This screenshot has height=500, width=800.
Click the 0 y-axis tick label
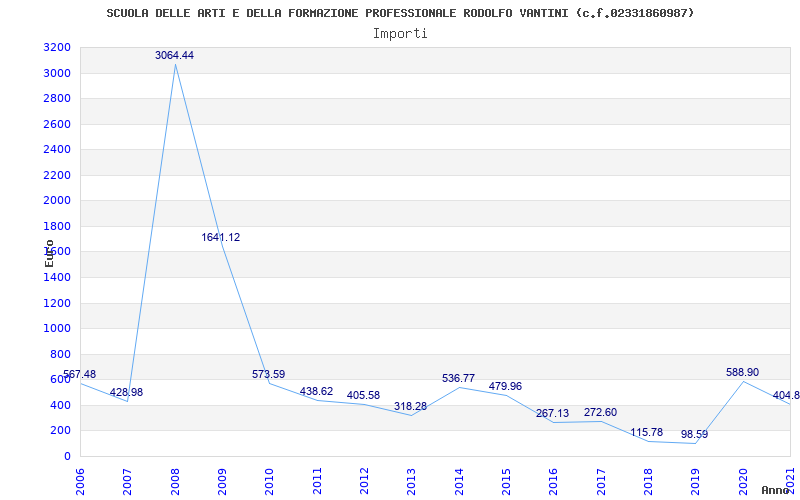tap(67, 456)
